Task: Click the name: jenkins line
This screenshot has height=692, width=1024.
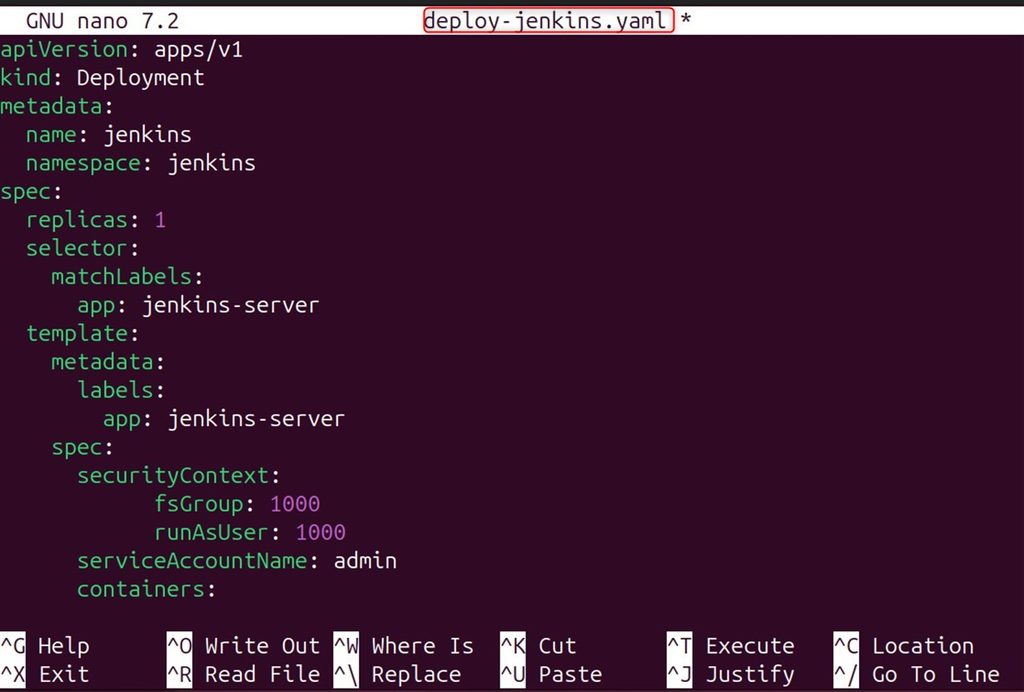Action: [108, 134]
